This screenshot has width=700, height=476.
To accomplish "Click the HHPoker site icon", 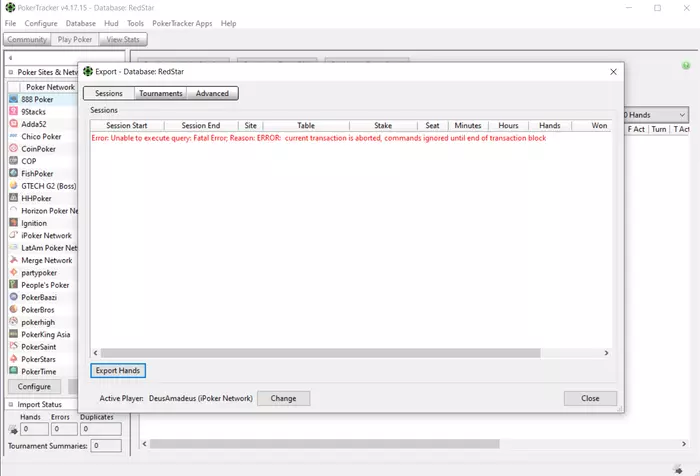I will [14, 198].
